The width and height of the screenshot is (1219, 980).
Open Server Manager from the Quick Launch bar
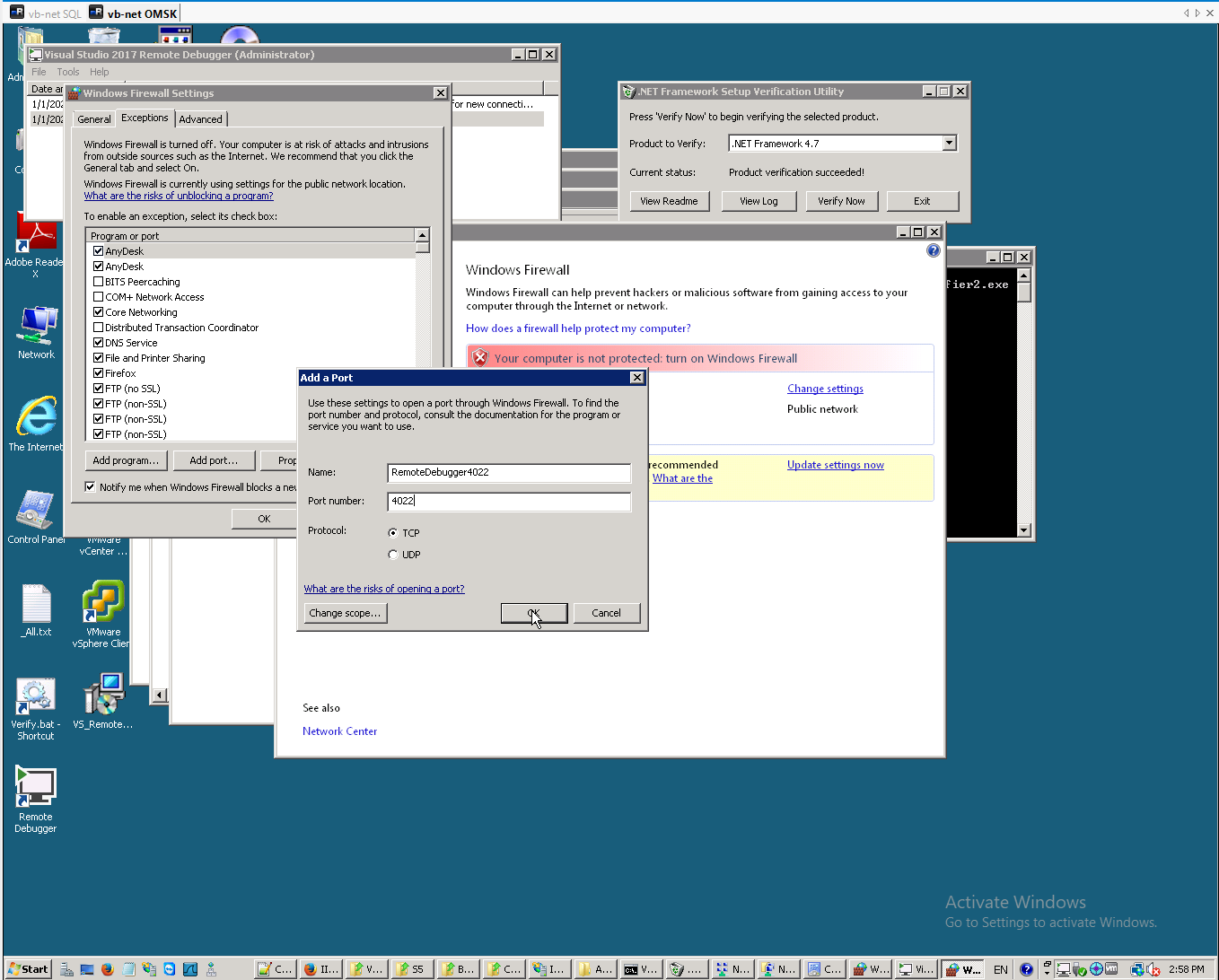[x=66, y=969]
